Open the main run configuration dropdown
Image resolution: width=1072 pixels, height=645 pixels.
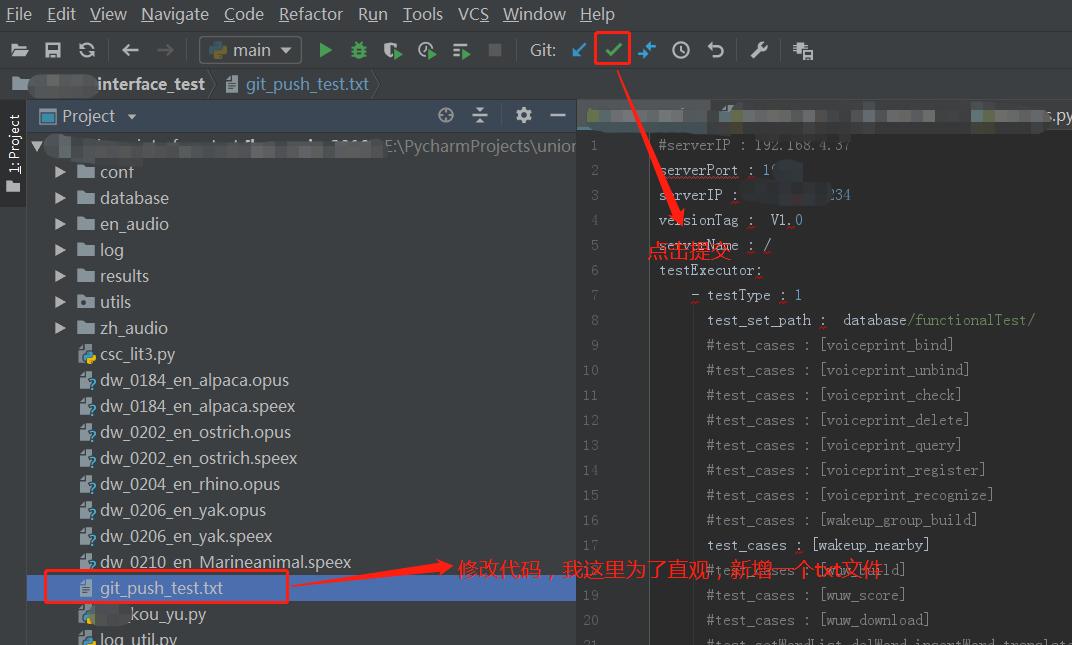coord(250,50)
